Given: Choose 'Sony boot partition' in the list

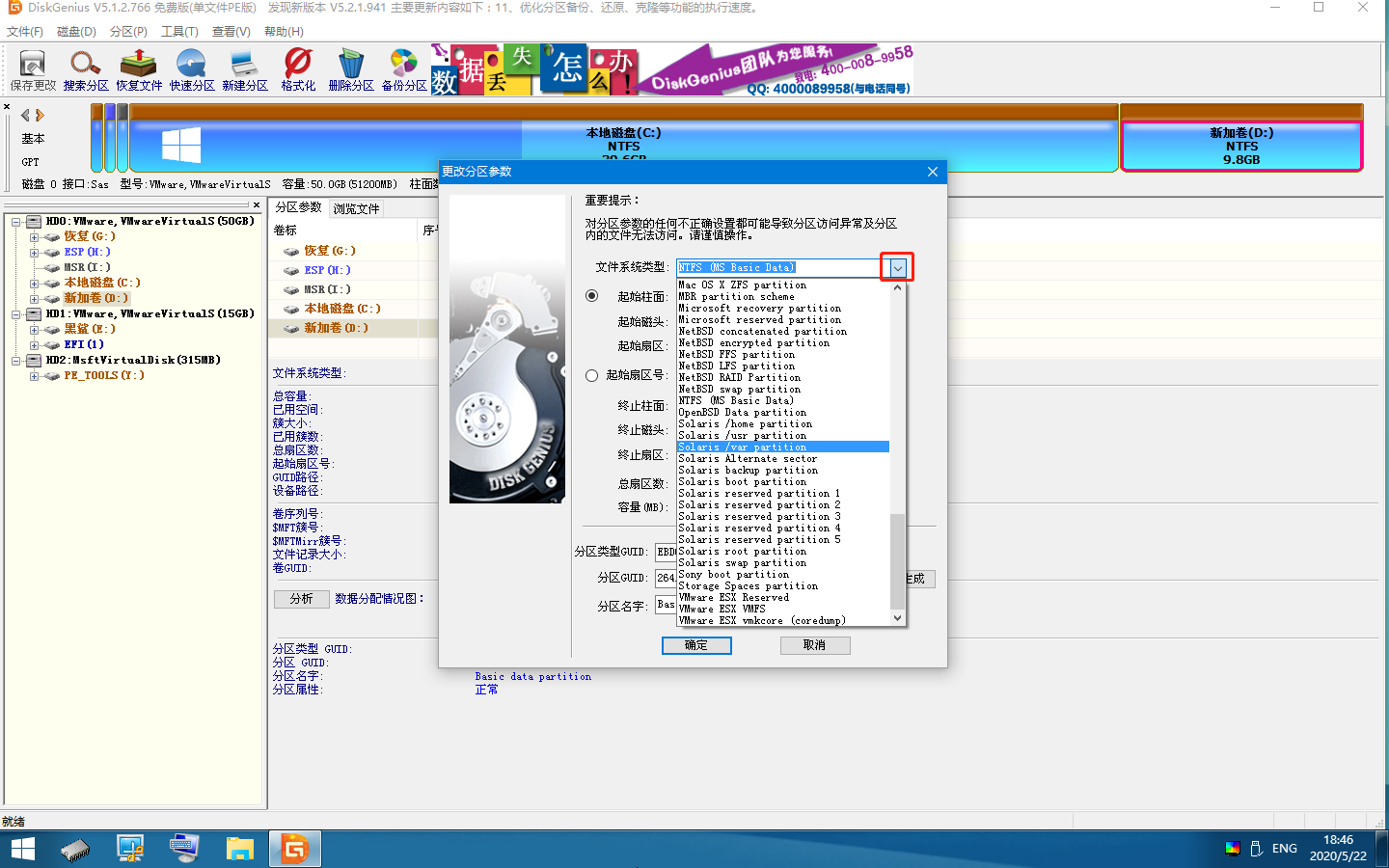Looking at the screenshot, I should (782, 574).
